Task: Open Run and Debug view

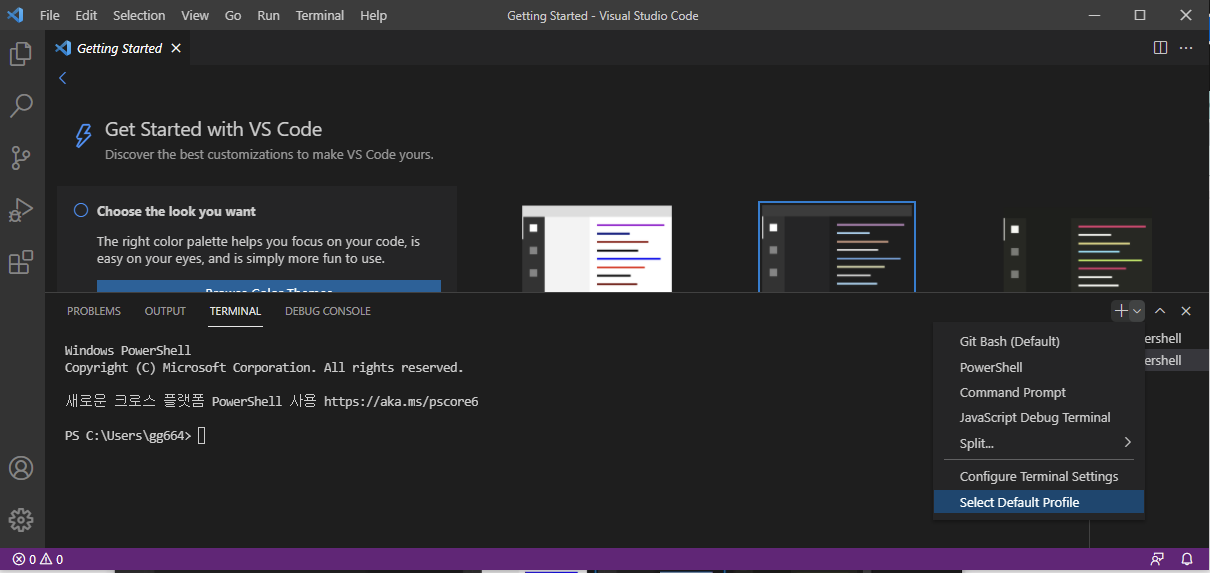Action: pyautogui.click(x=21, y=209)
